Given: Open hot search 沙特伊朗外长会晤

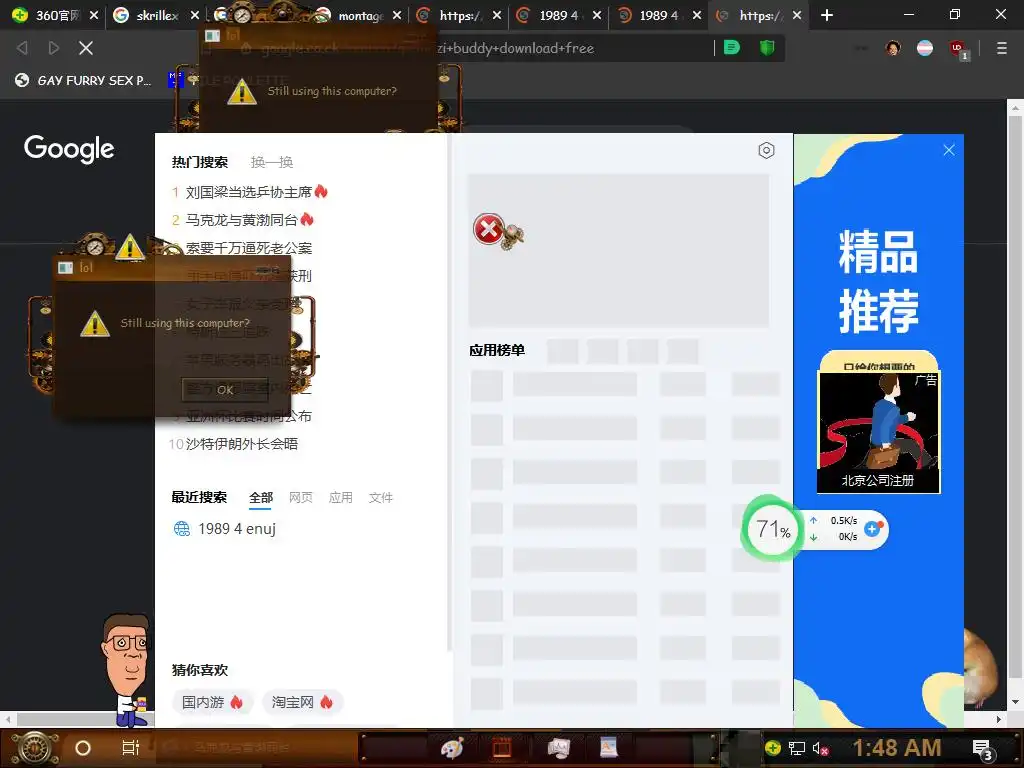Looking at the screenshot, I should [242, 444].
